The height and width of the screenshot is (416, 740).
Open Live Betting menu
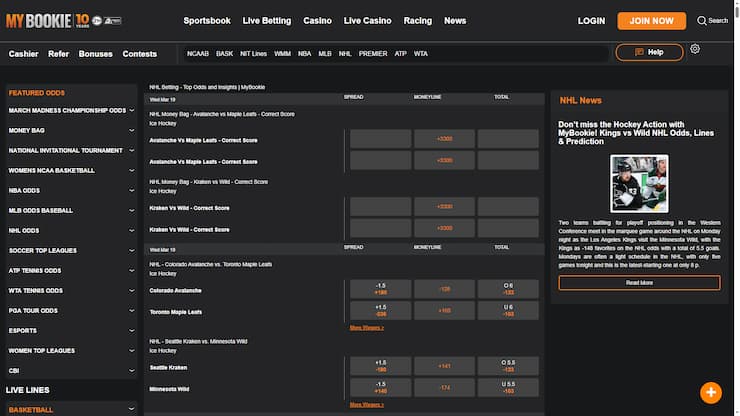point(267,21)
